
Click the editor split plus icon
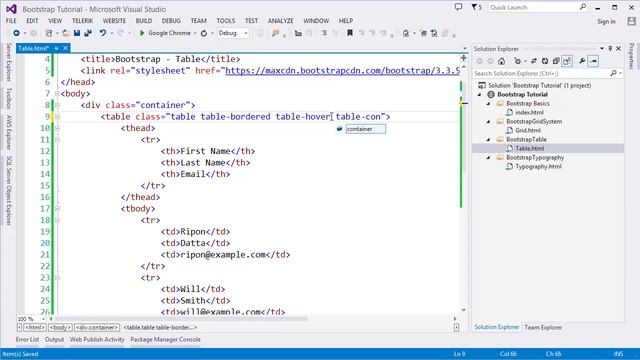(463, 58)
